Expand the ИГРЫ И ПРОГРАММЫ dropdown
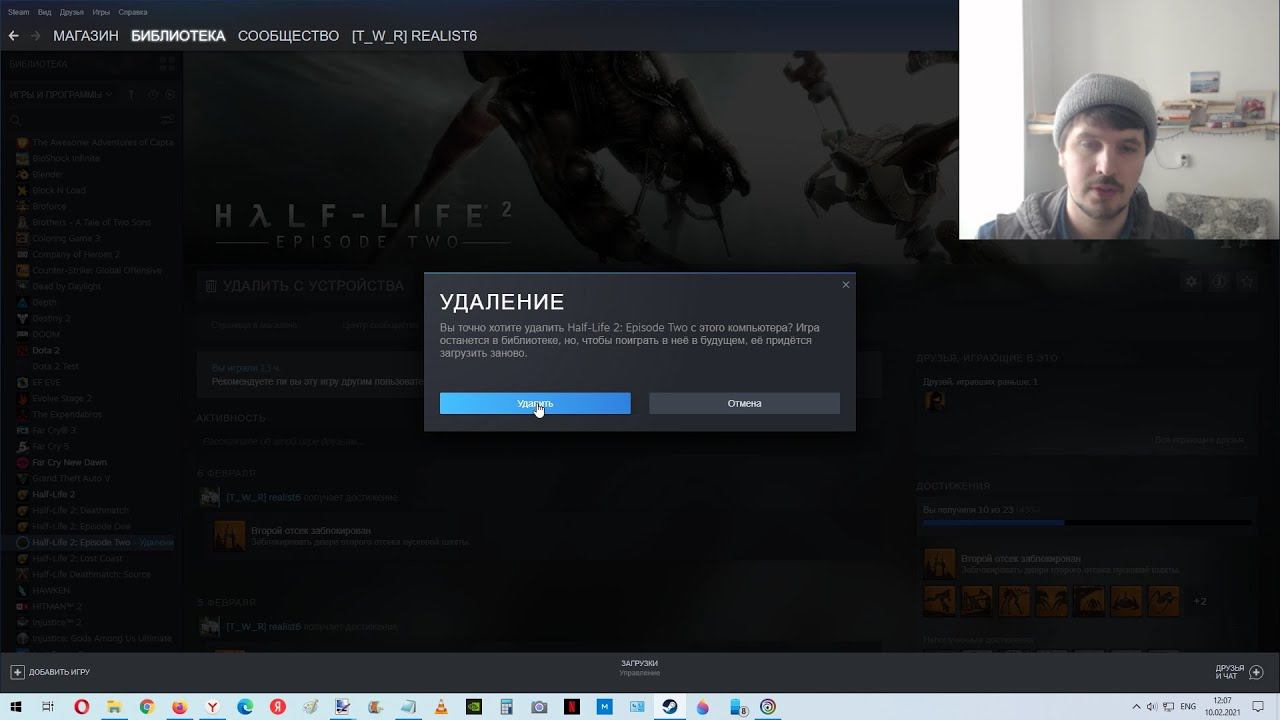The image size is (1280, 720). 60,95
